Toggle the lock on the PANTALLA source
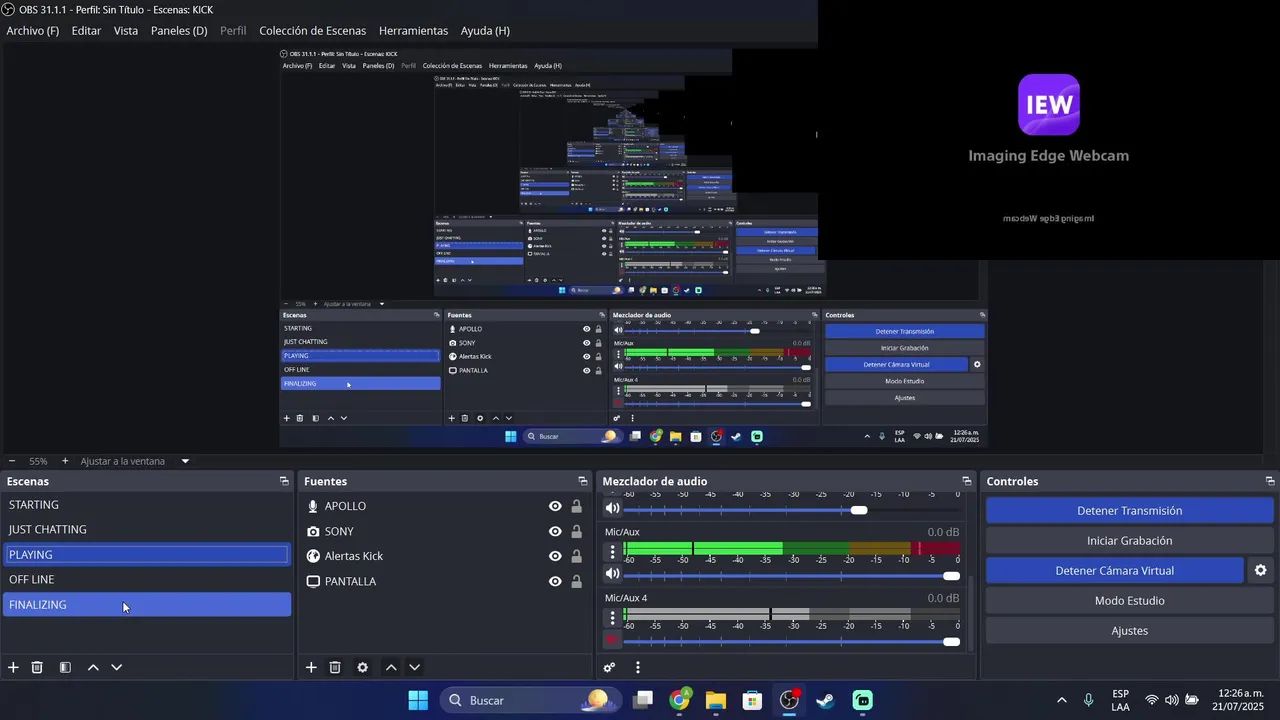The height and width of the screenshot is (720, 1280). (576, 581)
